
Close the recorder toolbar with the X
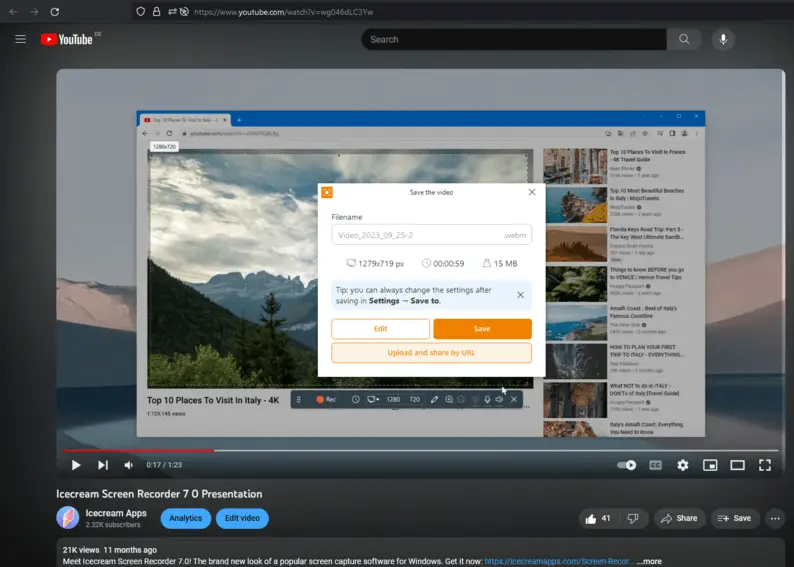(513, 399)
